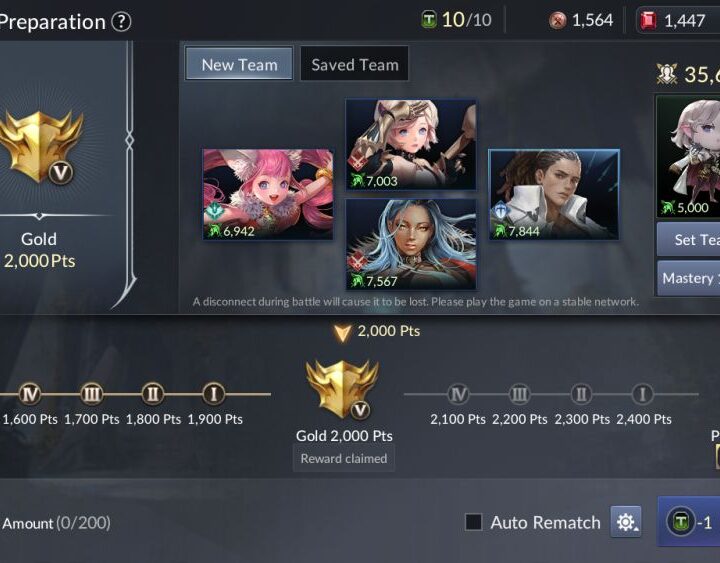
Task: Select the Gold 2,000 Pts tier emblem
Action: (343, 389)
